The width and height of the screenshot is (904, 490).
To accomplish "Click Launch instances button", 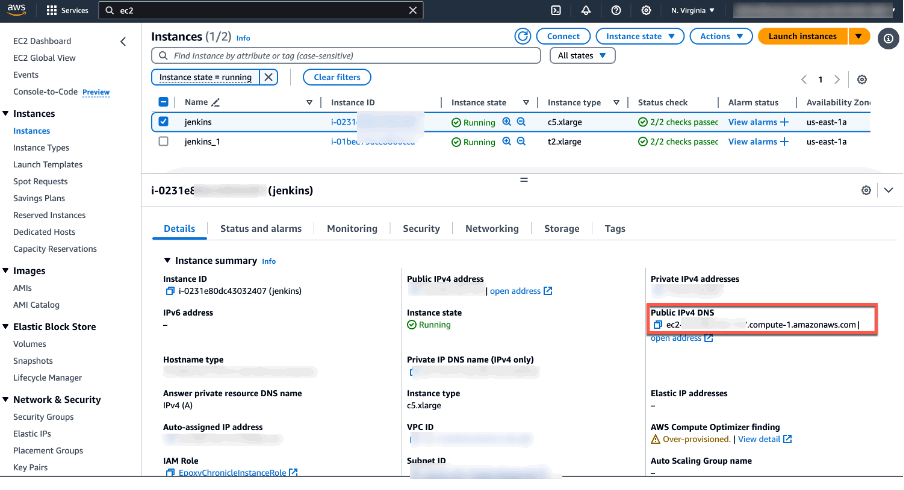I will (x=803, y=36).
